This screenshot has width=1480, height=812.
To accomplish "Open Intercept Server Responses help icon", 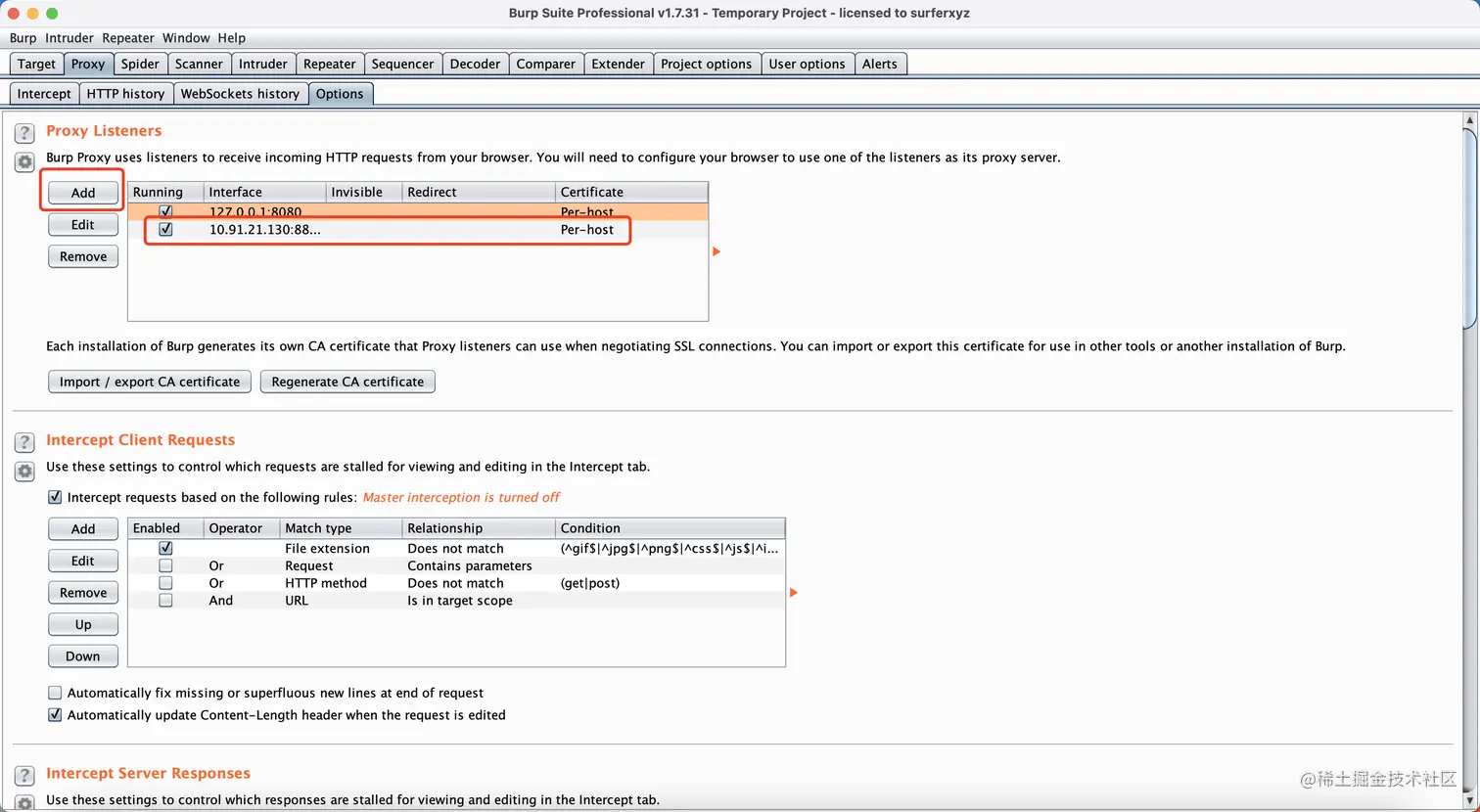I will coord(24,776).
